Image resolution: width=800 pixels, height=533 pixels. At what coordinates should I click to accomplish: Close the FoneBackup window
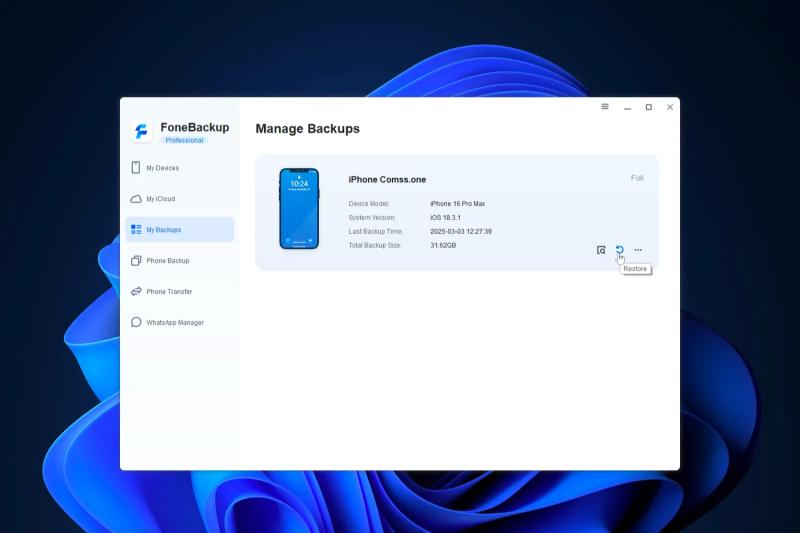tap(670, 107)
